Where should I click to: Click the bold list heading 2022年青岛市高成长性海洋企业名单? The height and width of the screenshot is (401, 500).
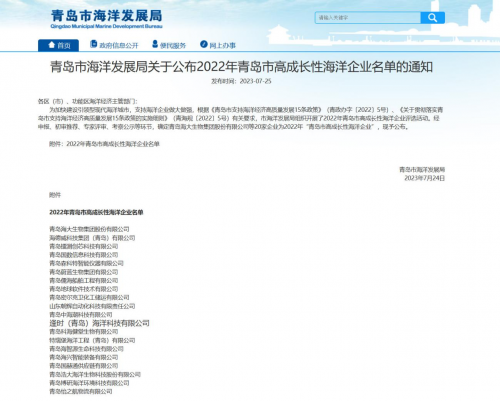coord(96,212)
